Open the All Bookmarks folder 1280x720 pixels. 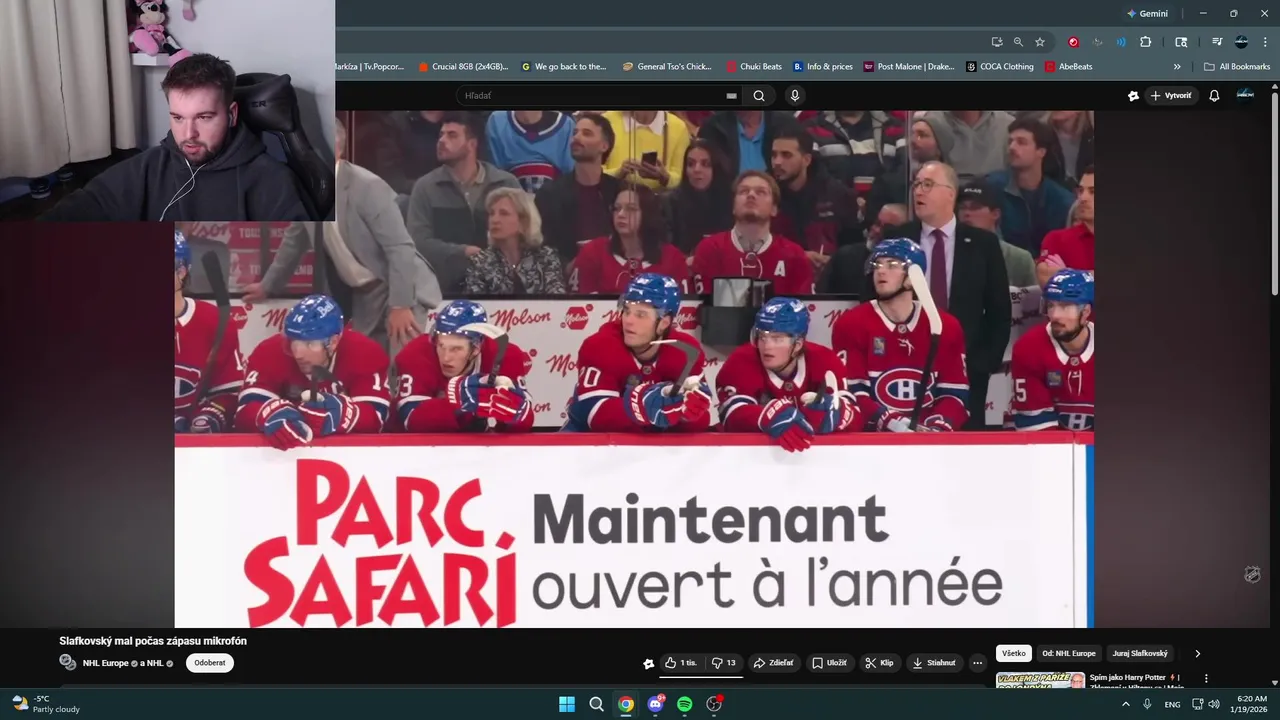click(1237, 67)
